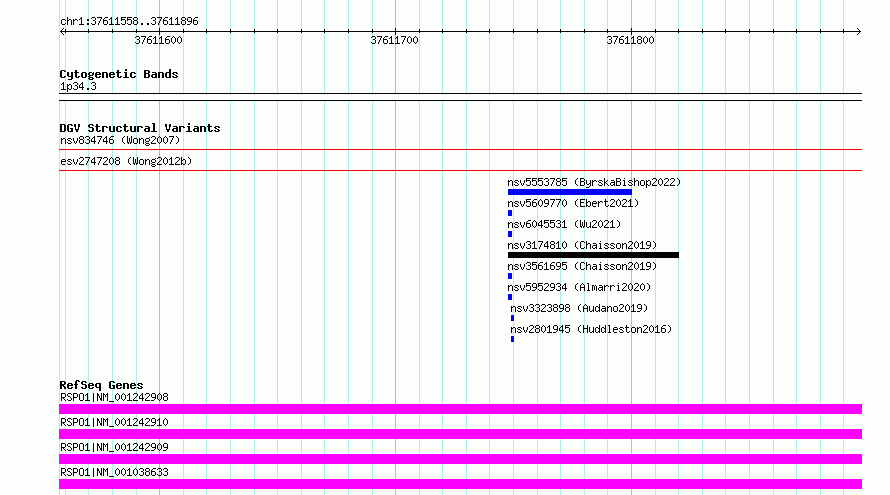Viewport: 890px width, 495px height.
Task: Open nsv3174810 (Chaisson2019) label
Action: tap(582, 245)
